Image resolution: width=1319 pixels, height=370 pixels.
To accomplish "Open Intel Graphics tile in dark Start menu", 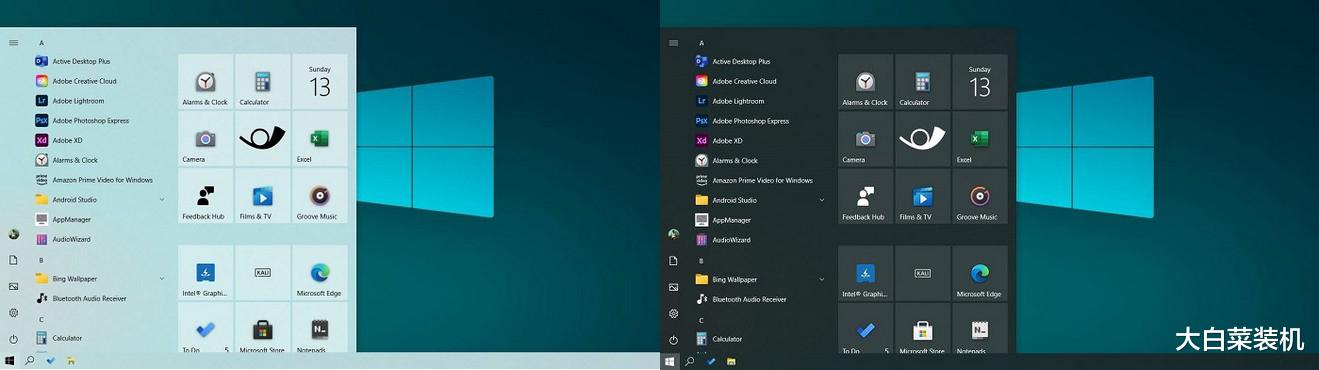I will pos(865,274).
